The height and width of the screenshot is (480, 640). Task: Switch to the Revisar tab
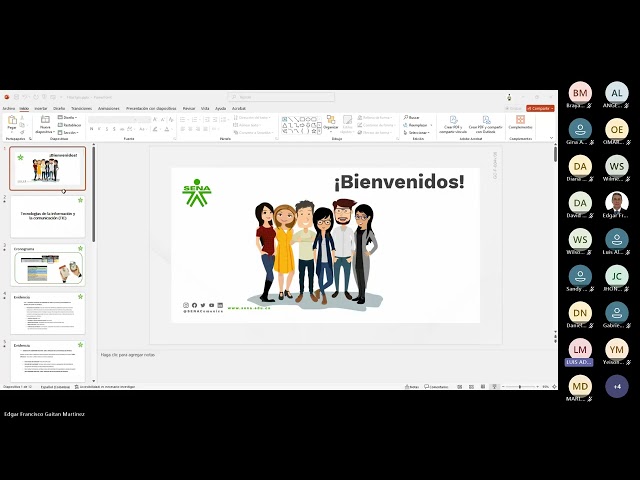pos(189,109)
